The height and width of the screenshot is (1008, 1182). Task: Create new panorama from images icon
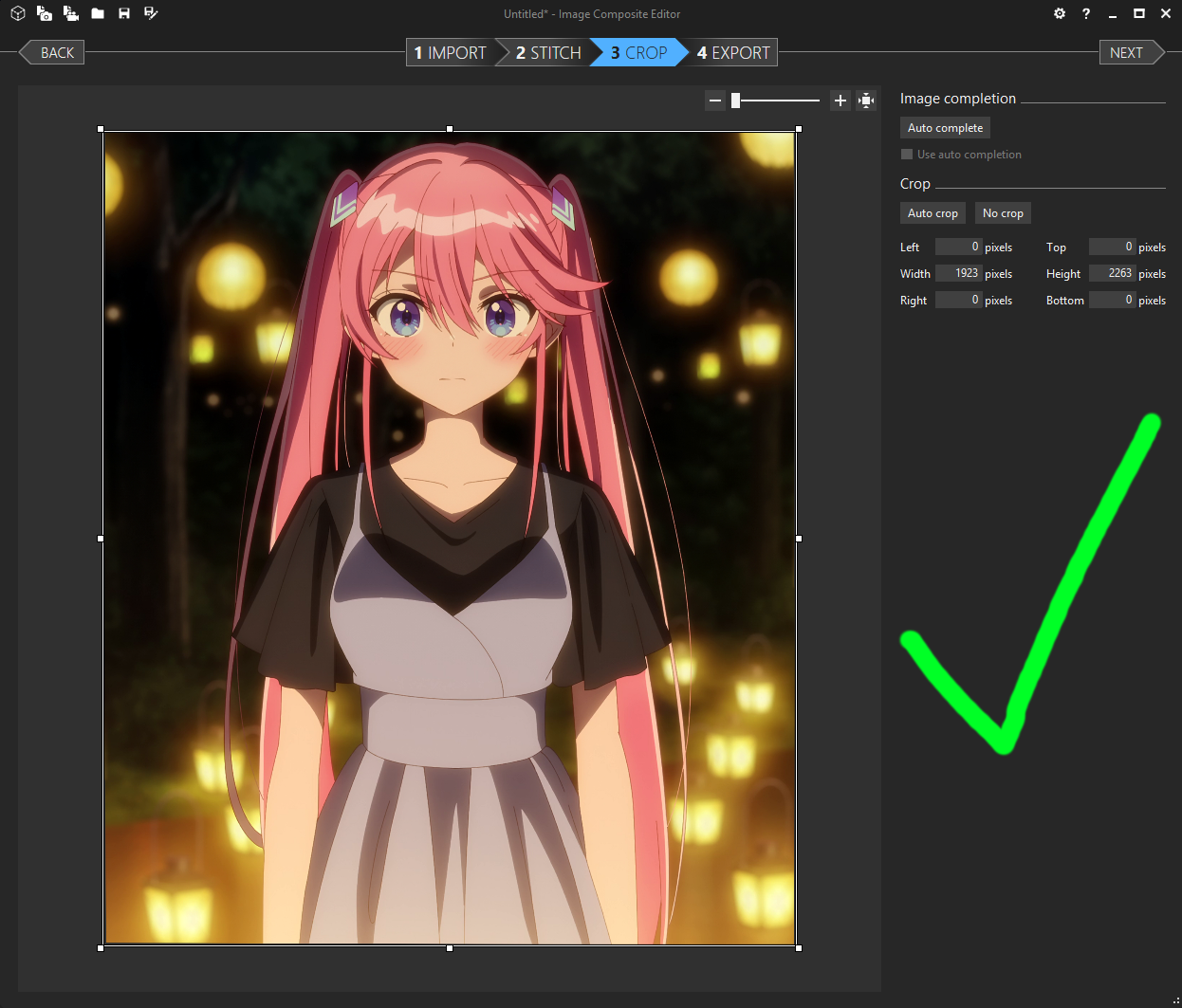coord(44,13)
